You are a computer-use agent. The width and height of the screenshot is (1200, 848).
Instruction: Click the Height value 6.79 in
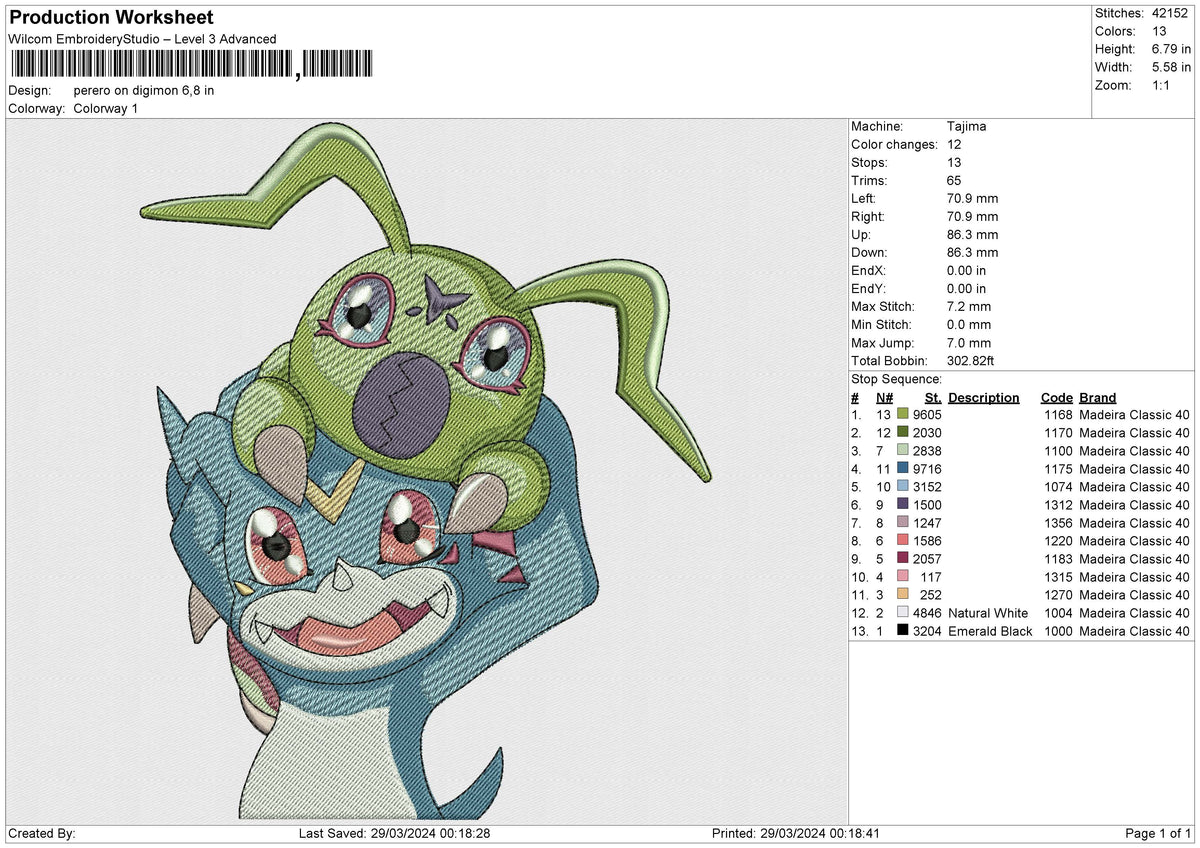click(x=1171, y=49)
